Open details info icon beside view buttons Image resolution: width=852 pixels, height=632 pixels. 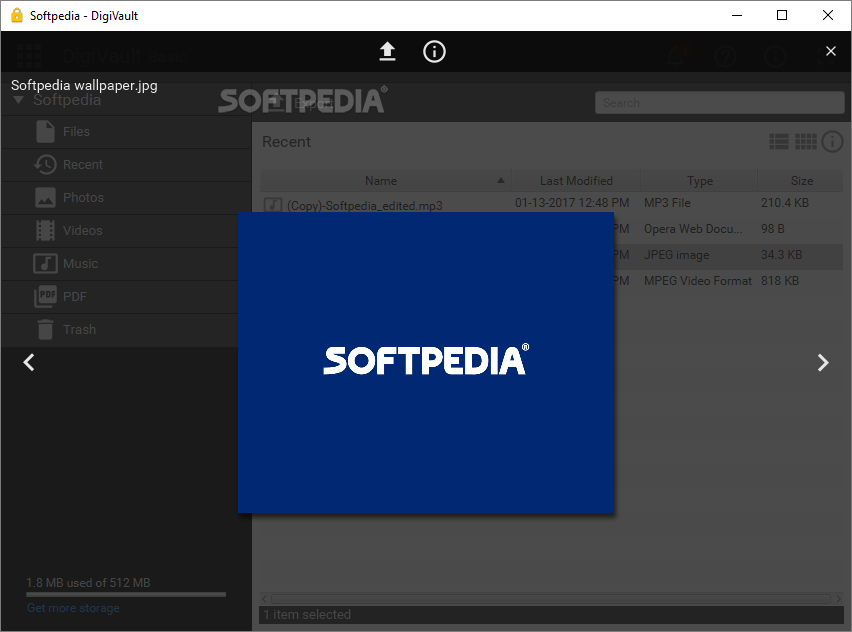(832, 142)
